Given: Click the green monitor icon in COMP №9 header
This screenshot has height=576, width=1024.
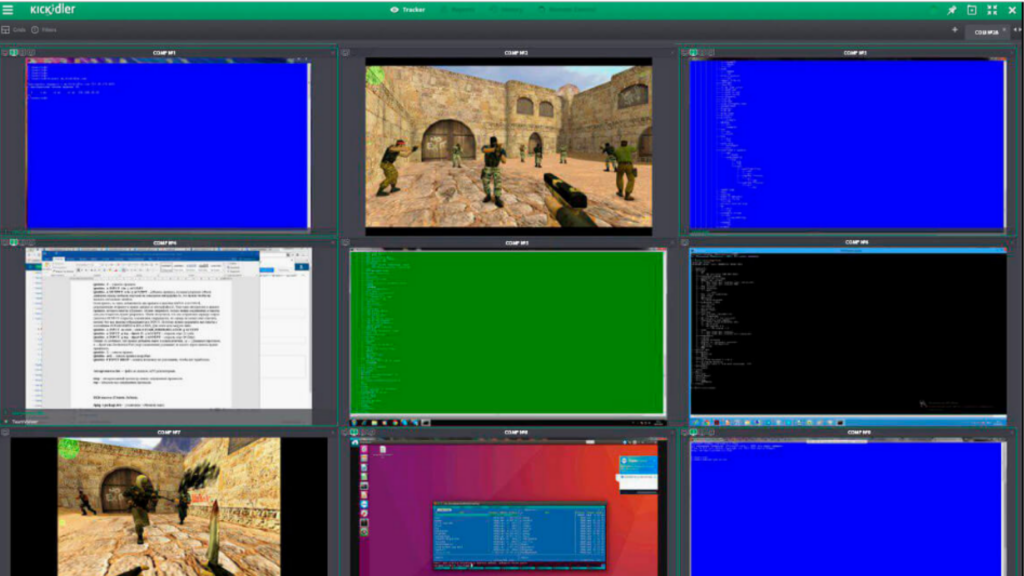Looking at the screenshot, I should pyautogui.click(x=694, y=432).
